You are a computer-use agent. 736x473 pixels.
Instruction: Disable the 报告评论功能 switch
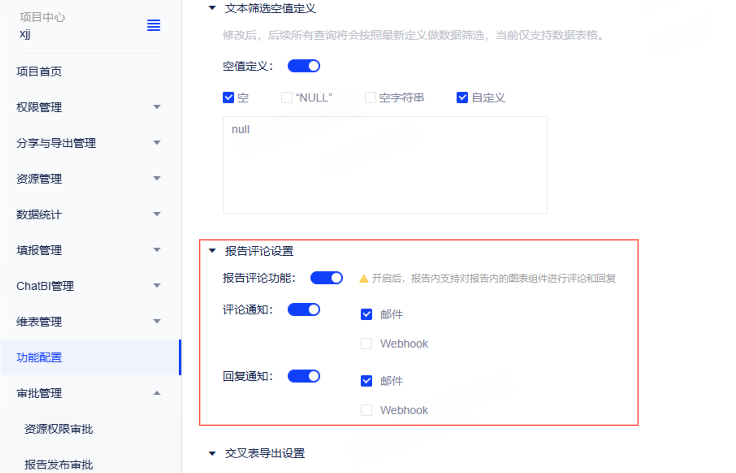326,277
